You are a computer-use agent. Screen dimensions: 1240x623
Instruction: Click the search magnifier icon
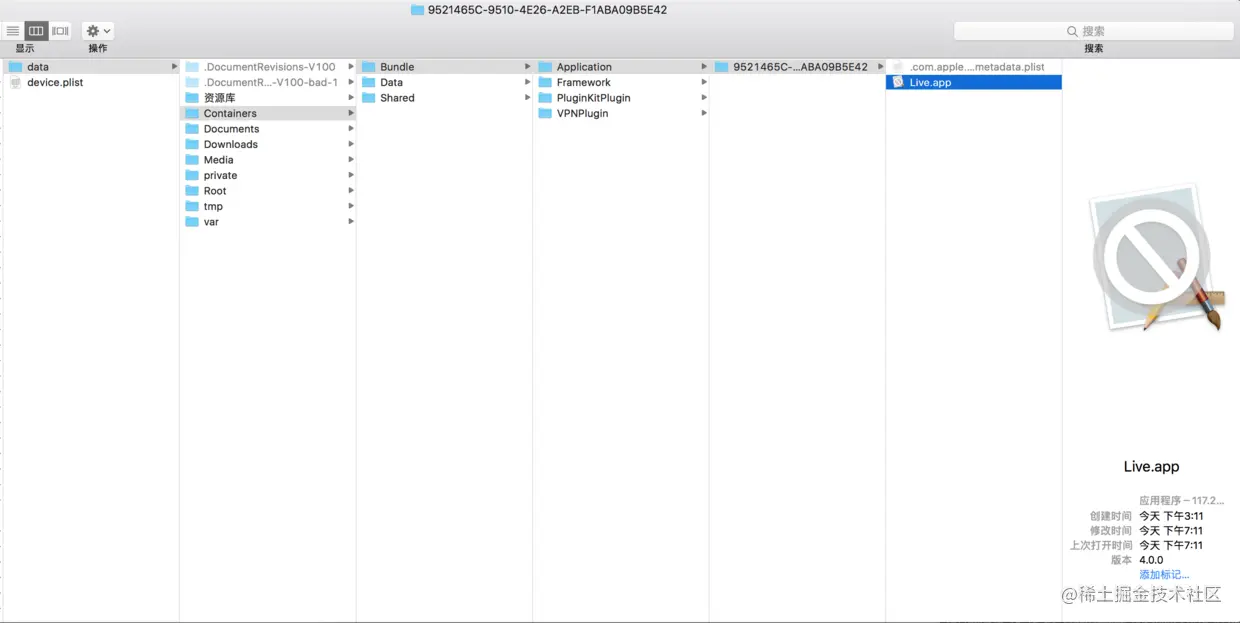coord(1073,31)
